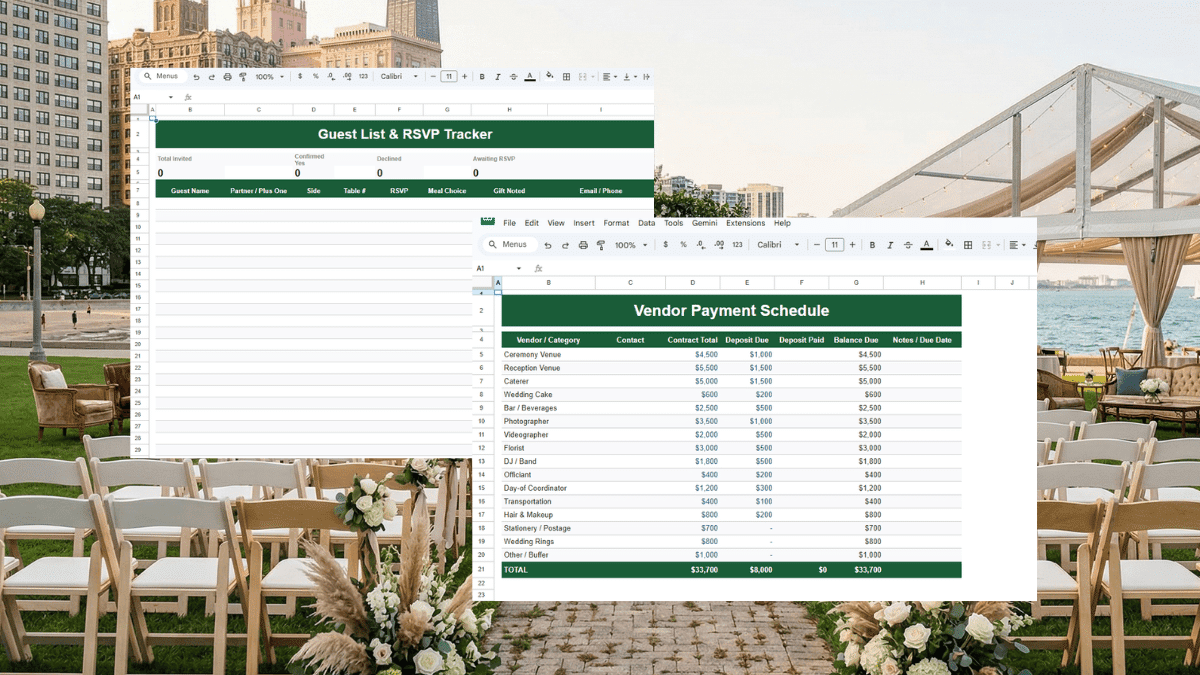This screenshot has height=675, width=1200.
Task: Click the Undo icon
Action: point(549,244)
